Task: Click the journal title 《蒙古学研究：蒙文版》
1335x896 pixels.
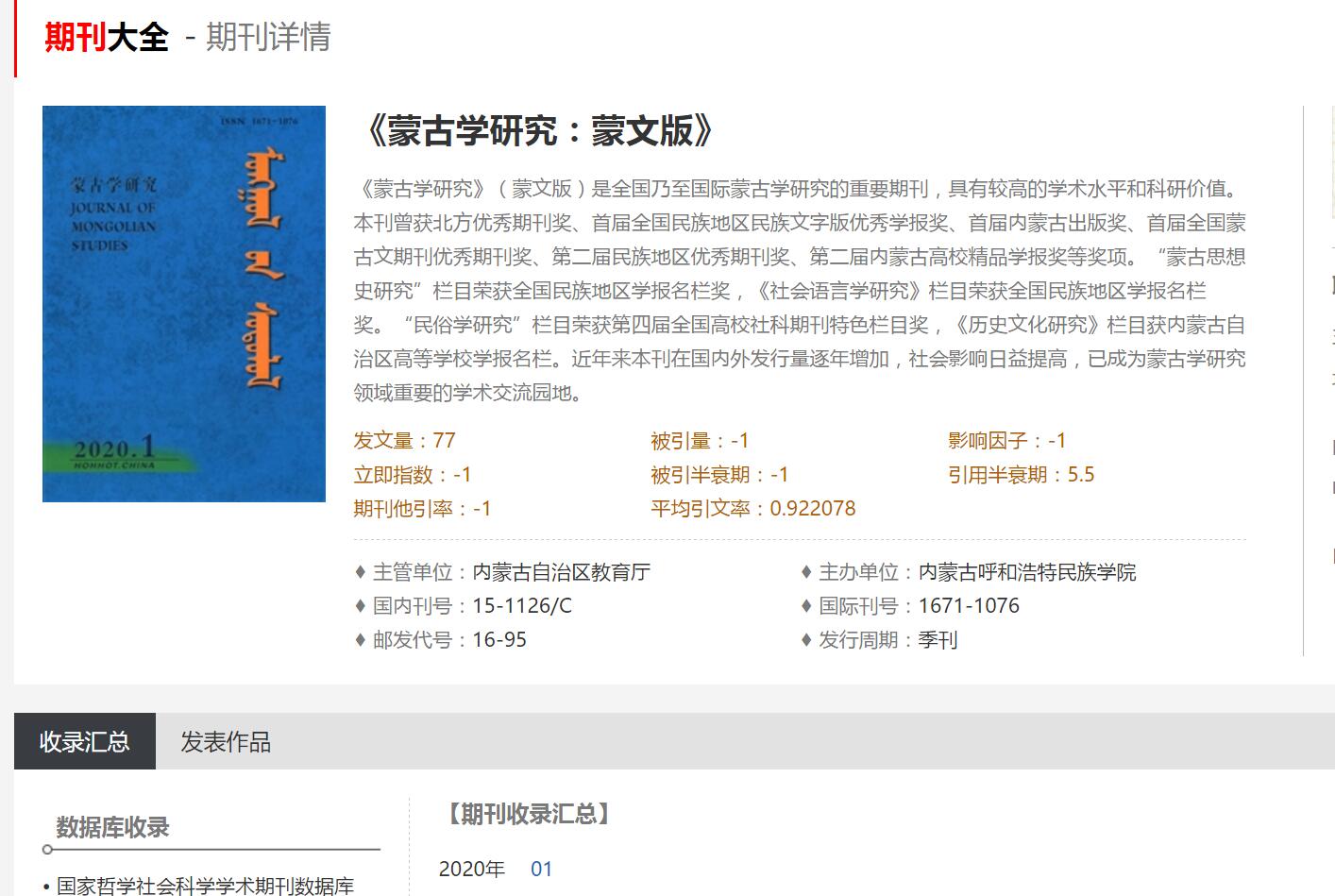Action: 538,131
